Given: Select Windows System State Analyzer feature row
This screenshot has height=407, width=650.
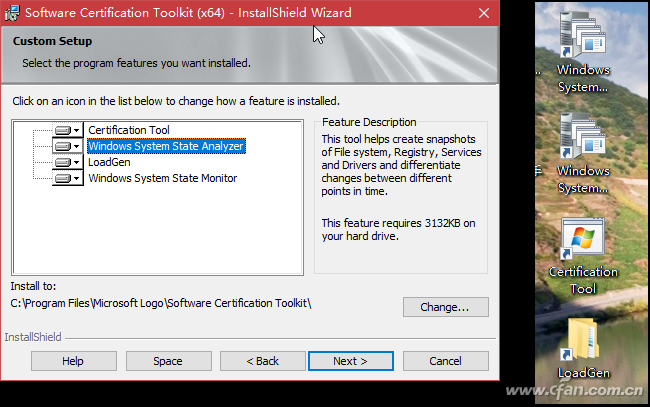Looking at the screenshot, I should 166,146.
